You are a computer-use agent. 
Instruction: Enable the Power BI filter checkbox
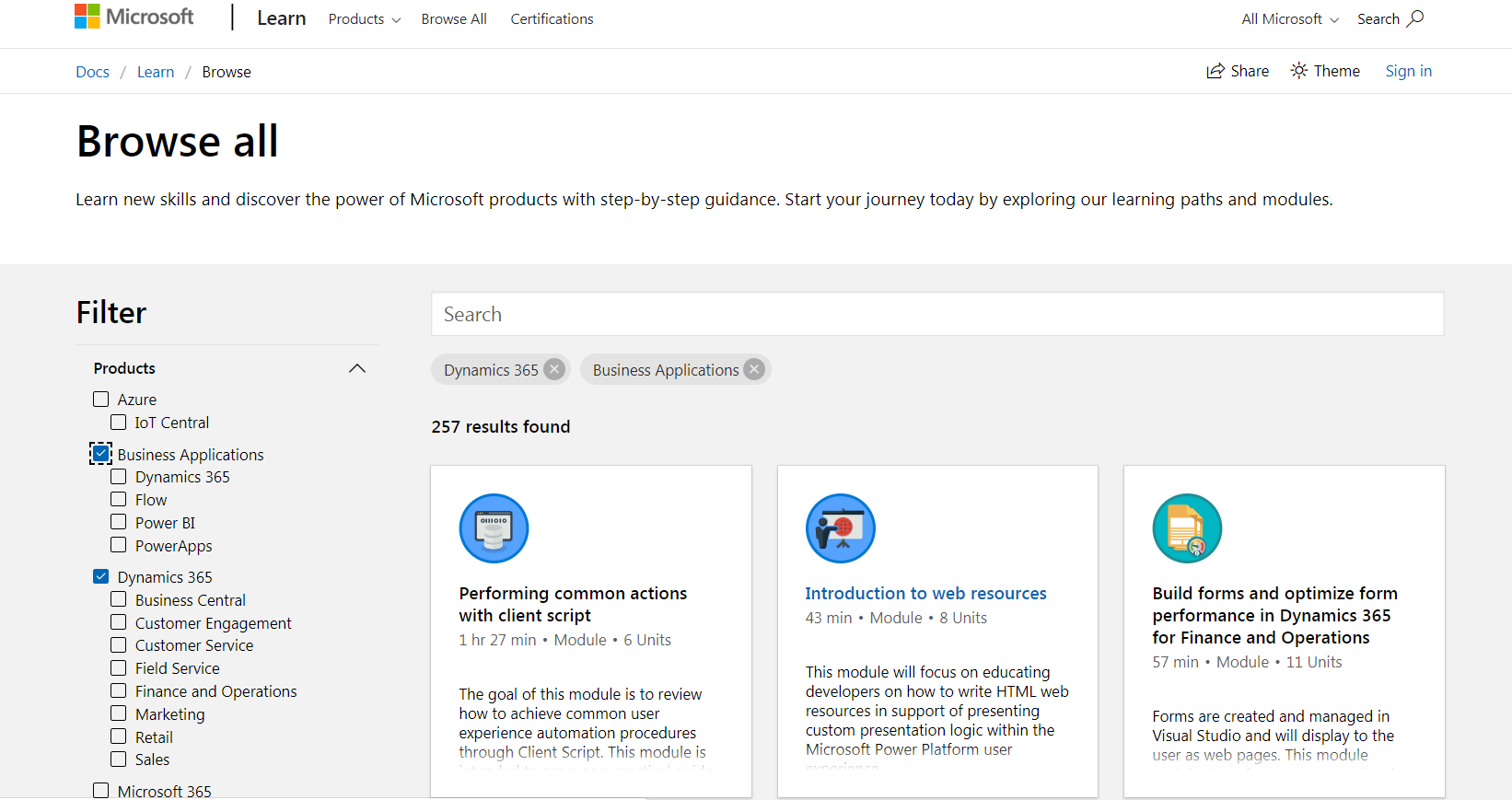click(119, 522)
